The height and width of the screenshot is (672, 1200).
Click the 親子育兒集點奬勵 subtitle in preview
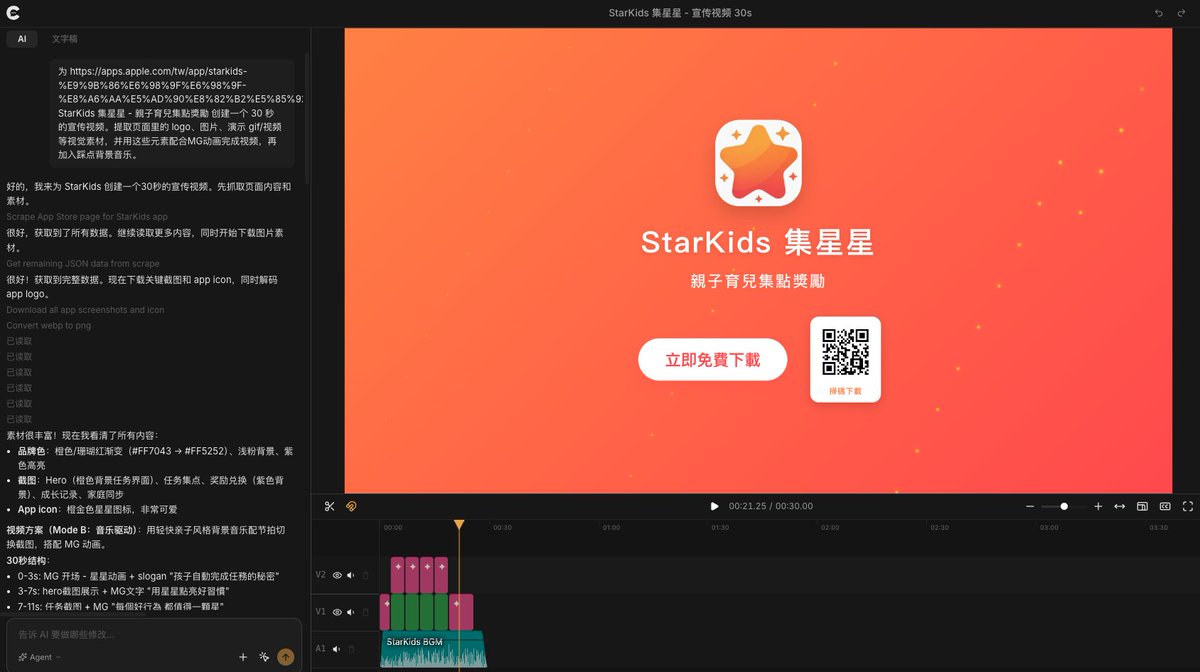(x=758, y=281)
